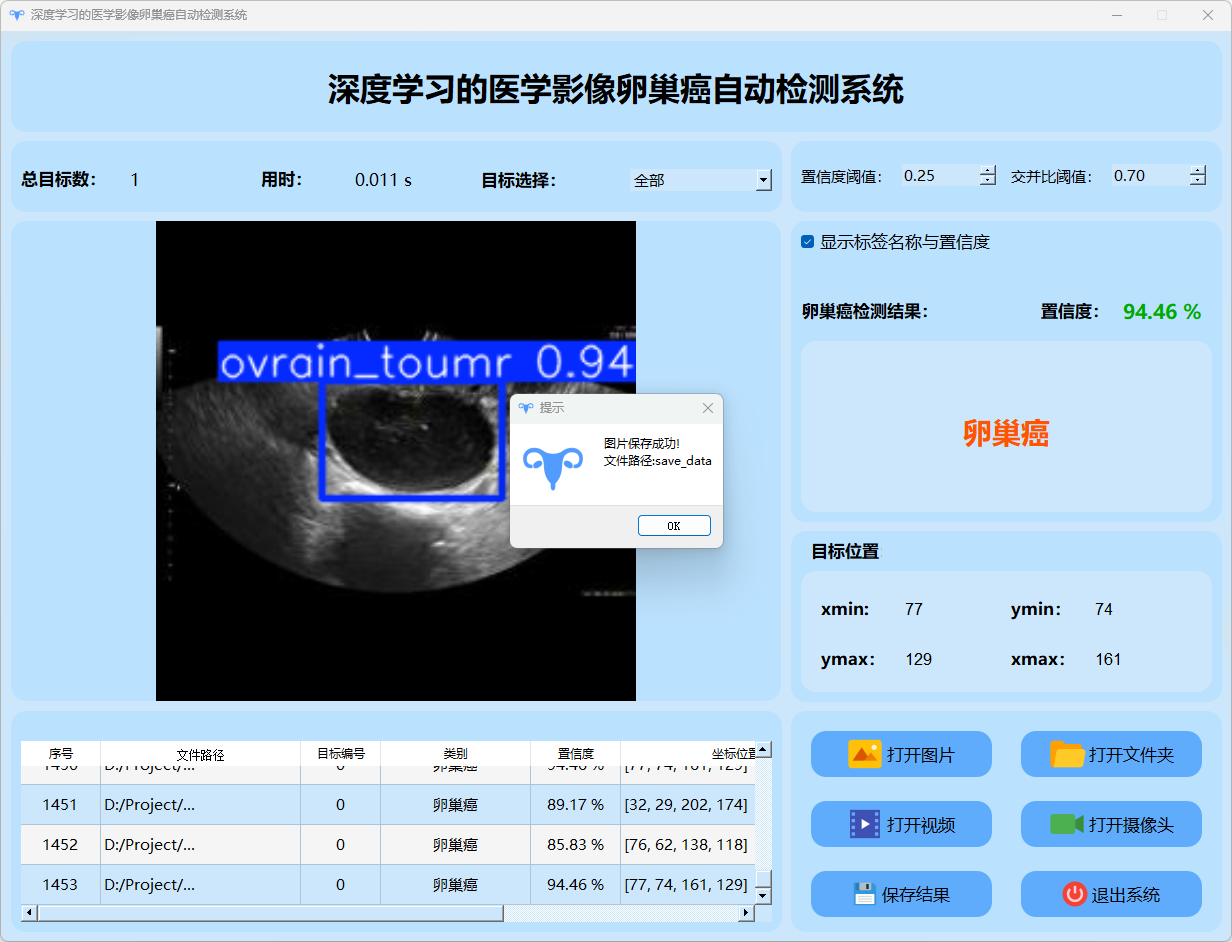1232x942 pixels.
Task: Decrease the 置信度阈值 value with down arrow
Action: 988,181
